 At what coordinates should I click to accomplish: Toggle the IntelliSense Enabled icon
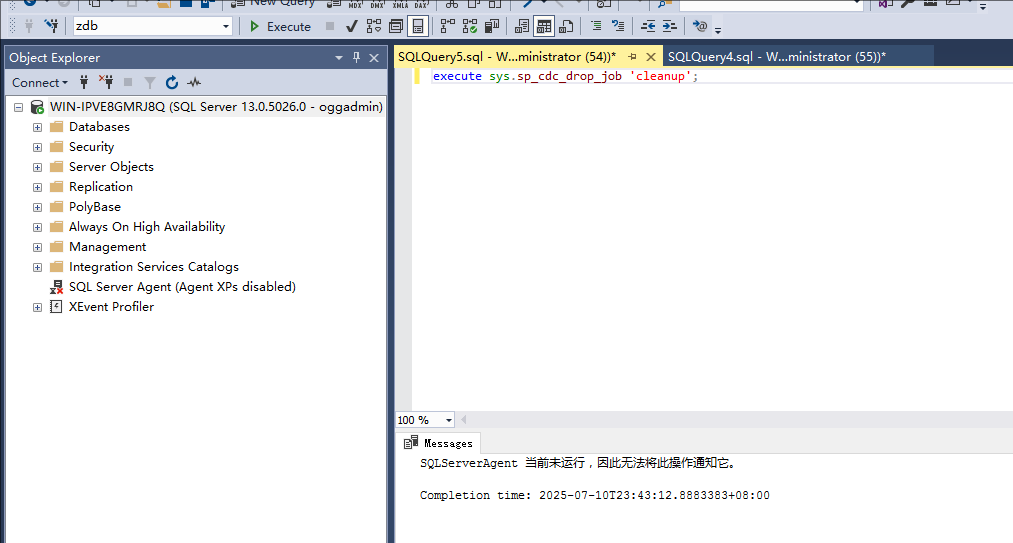click(418, 27)
